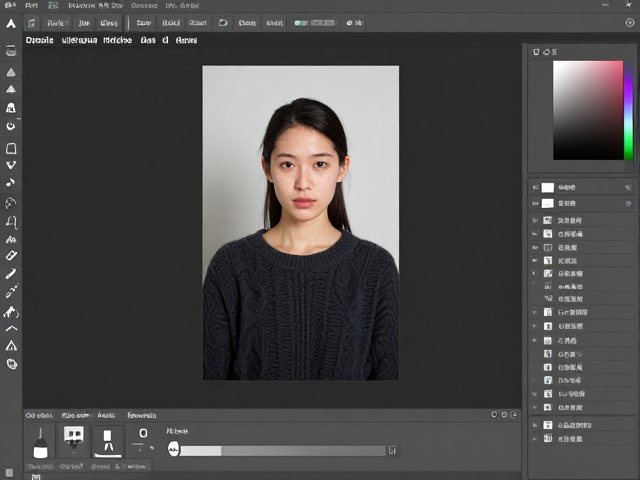Click the bucket icon above the color picker
Screen dimensions: 640x480
click(536, 52)
